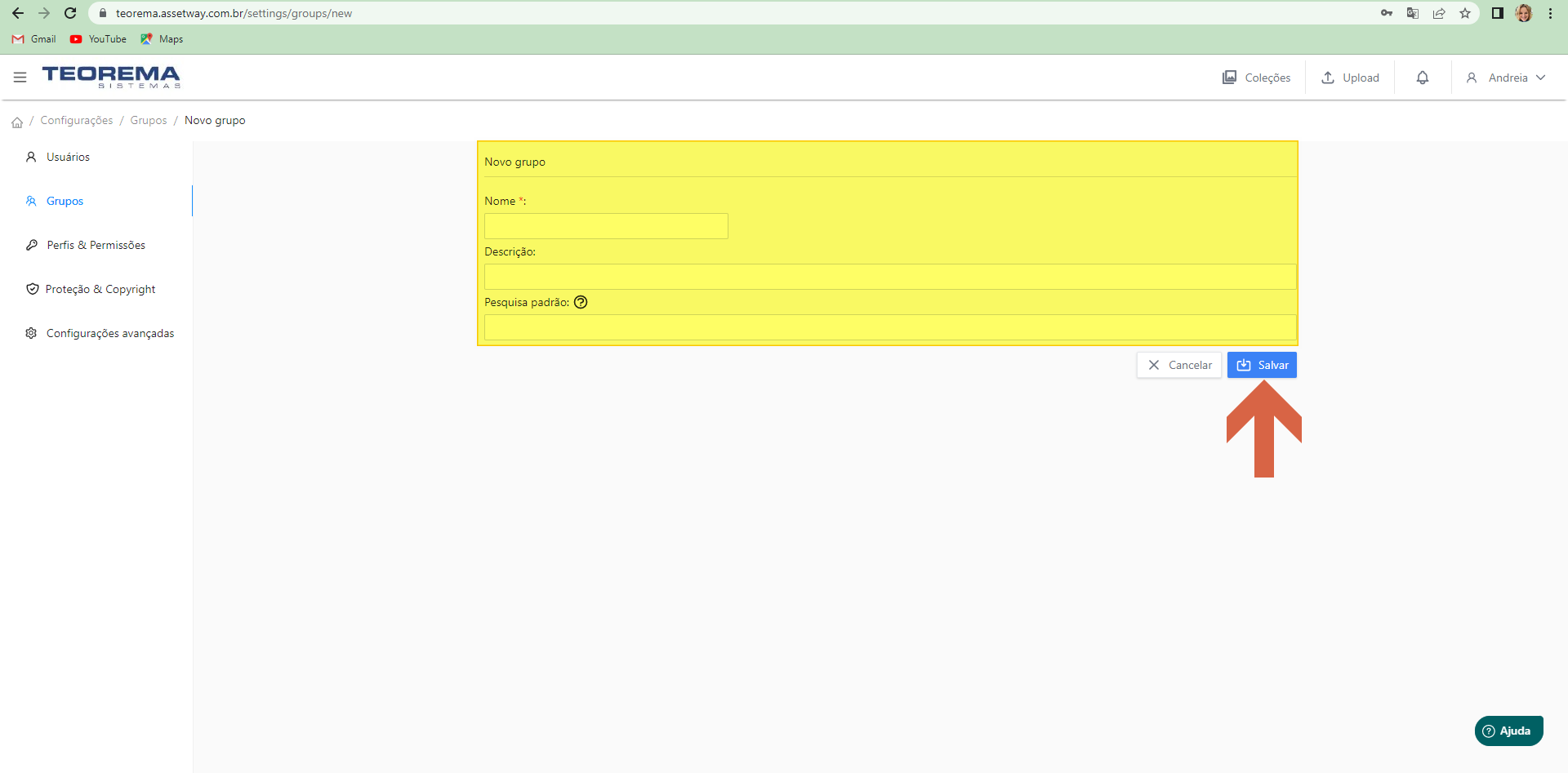Focus the Descrição input field
The height and width of the screenshot is (773, 1568).
pyautogui.click(x=890, y=277)
